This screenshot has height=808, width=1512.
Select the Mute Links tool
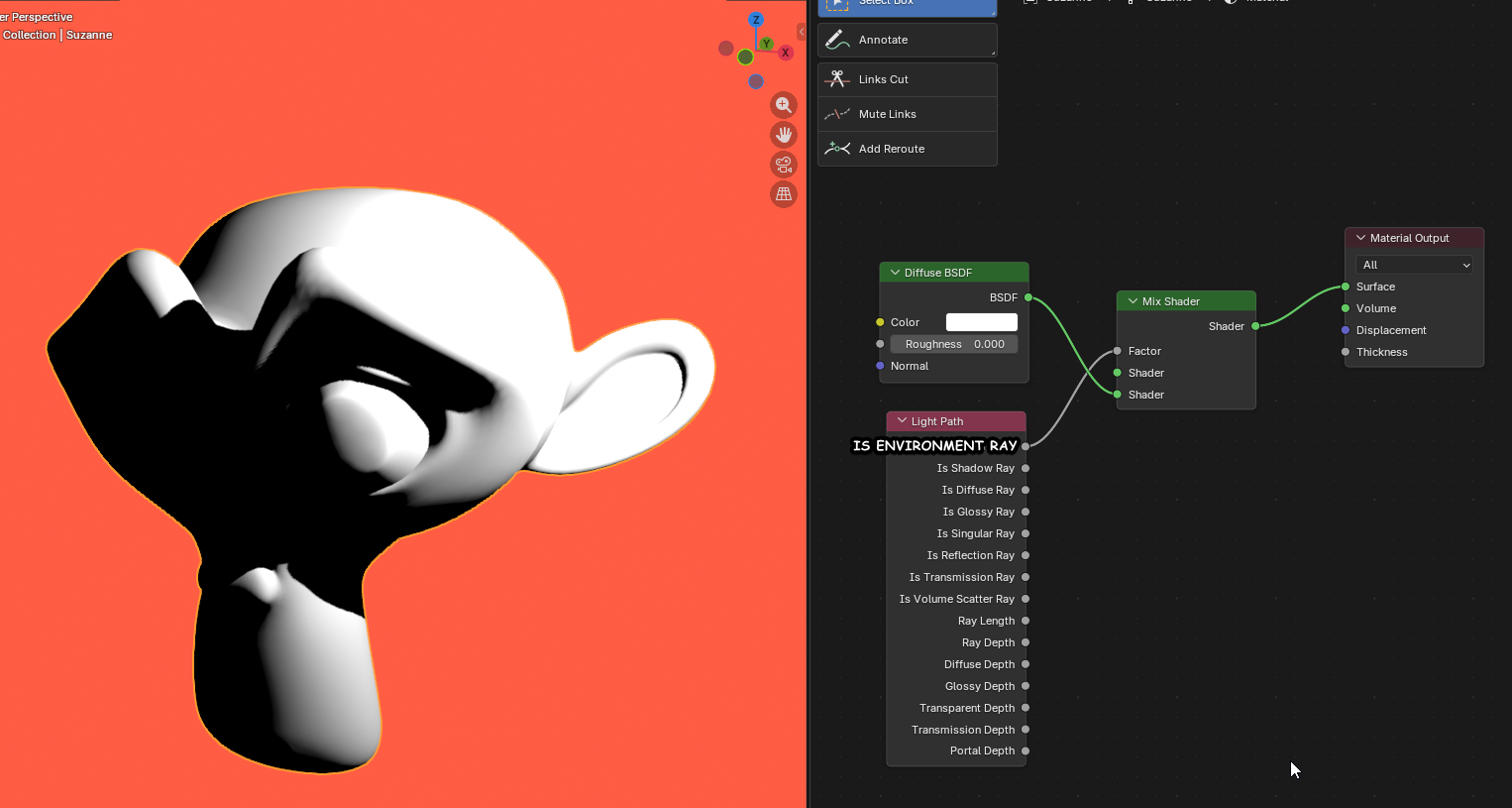coord(907,114)
